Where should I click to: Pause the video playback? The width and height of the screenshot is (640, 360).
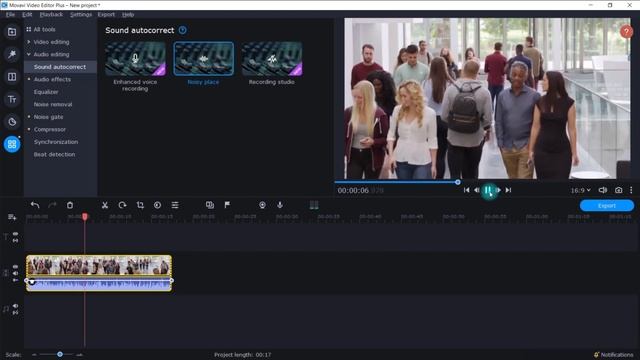[488, 190]
